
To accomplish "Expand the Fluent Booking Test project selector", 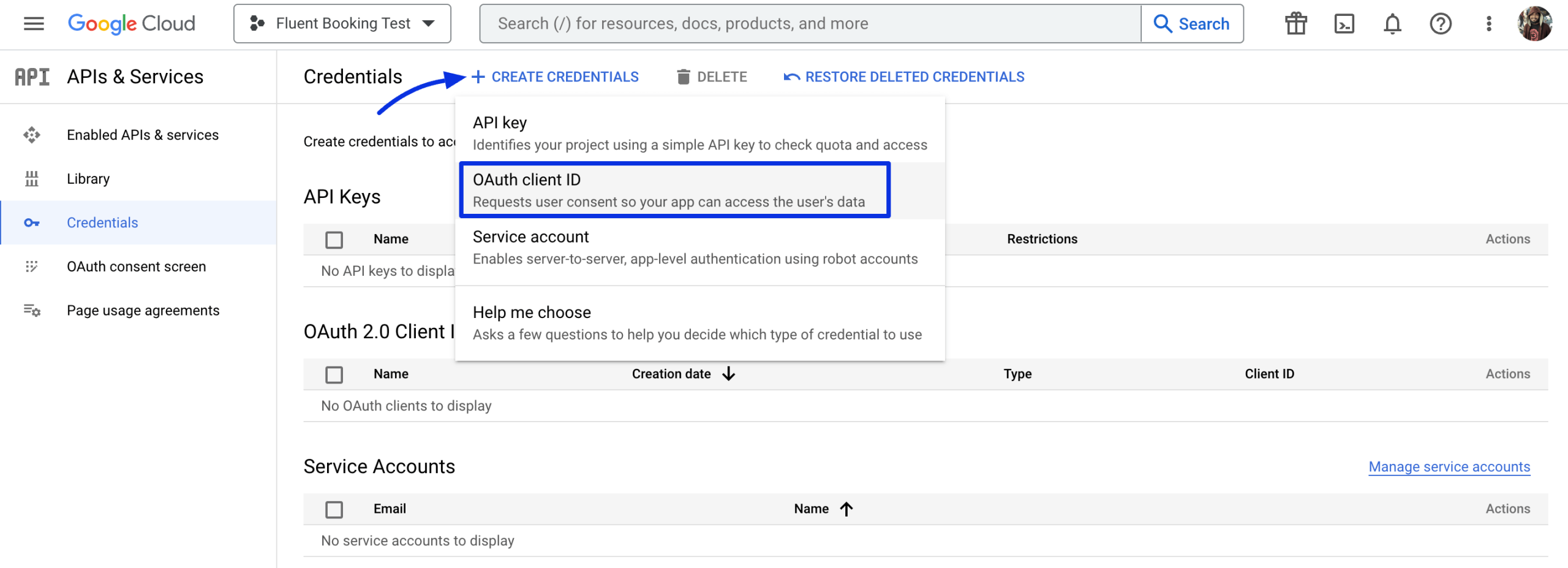I will coord(342,24).
